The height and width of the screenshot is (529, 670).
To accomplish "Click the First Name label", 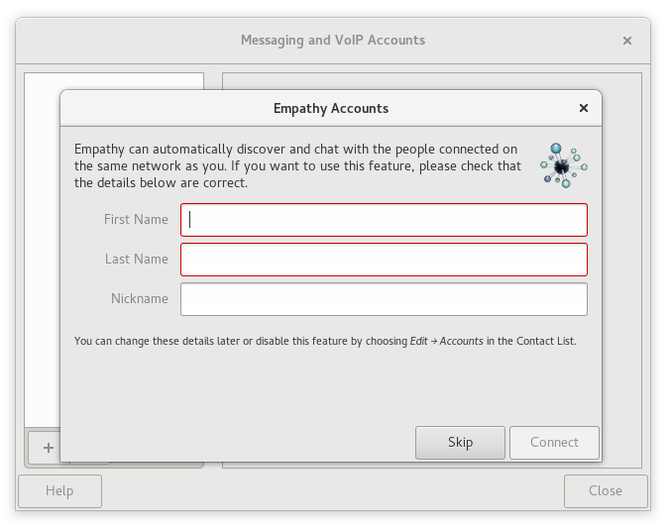I will (136, 219).
